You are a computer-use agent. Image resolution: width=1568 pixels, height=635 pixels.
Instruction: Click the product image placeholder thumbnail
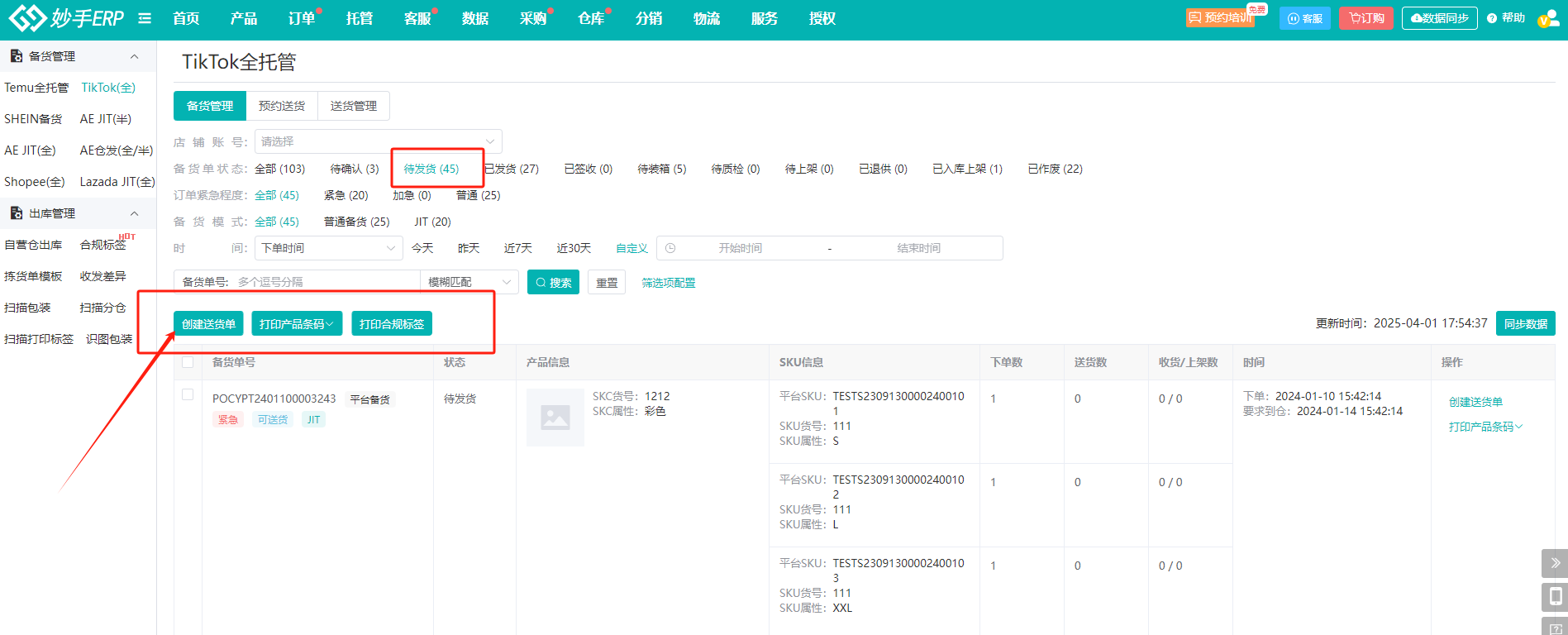pos(555,418)
